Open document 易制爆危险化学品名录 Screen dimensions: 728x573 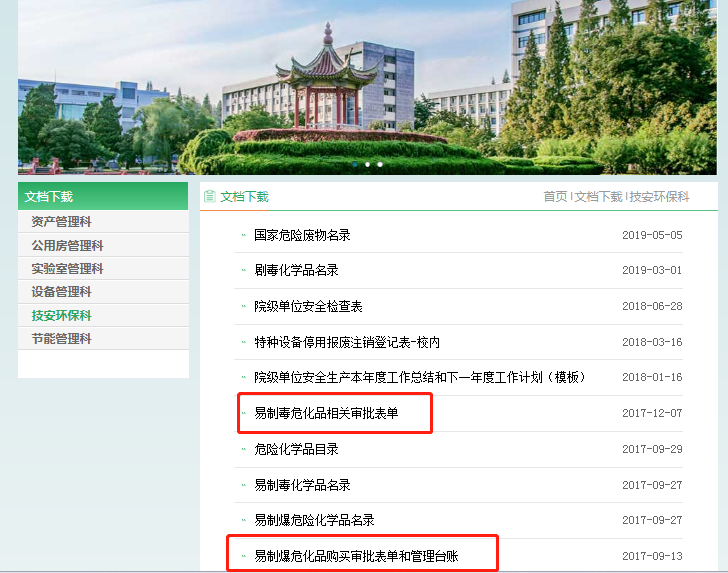point(314,520)
